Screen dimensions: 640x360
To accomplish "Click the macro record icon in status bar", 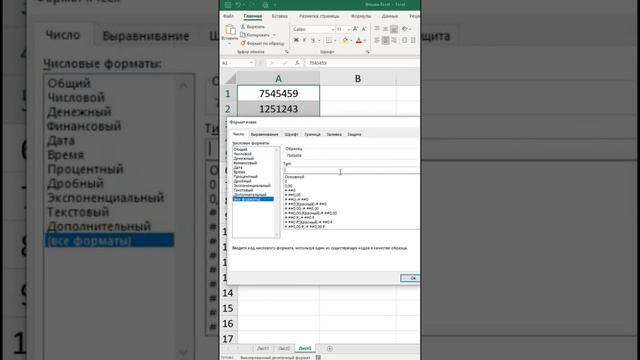I will (x=318, y=358).
